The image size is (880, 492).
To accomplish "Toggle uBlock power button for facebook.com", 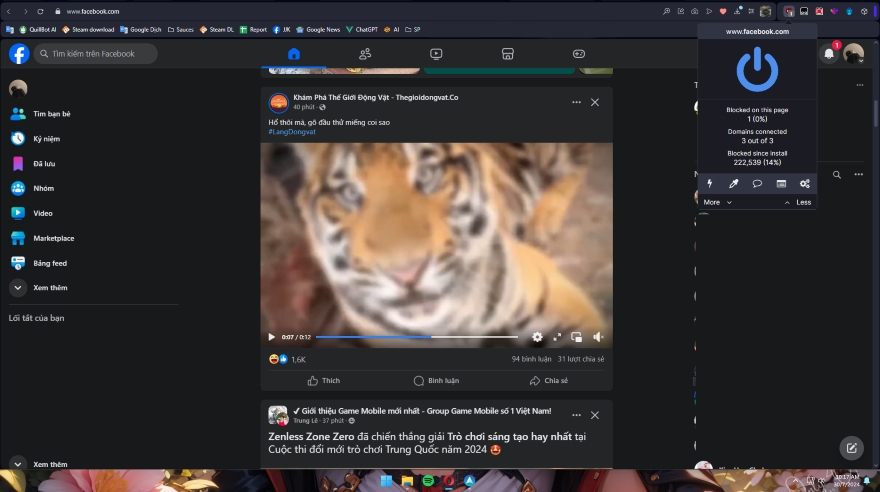I will pyautogui.click(x=757, y=69).
